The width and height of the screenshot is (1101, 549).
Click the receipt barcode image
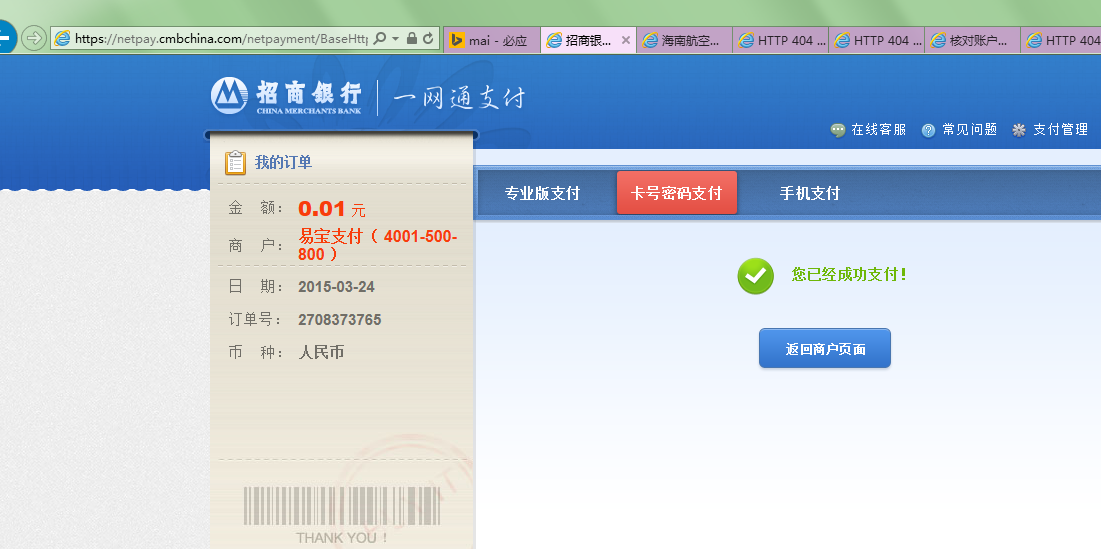342,506
